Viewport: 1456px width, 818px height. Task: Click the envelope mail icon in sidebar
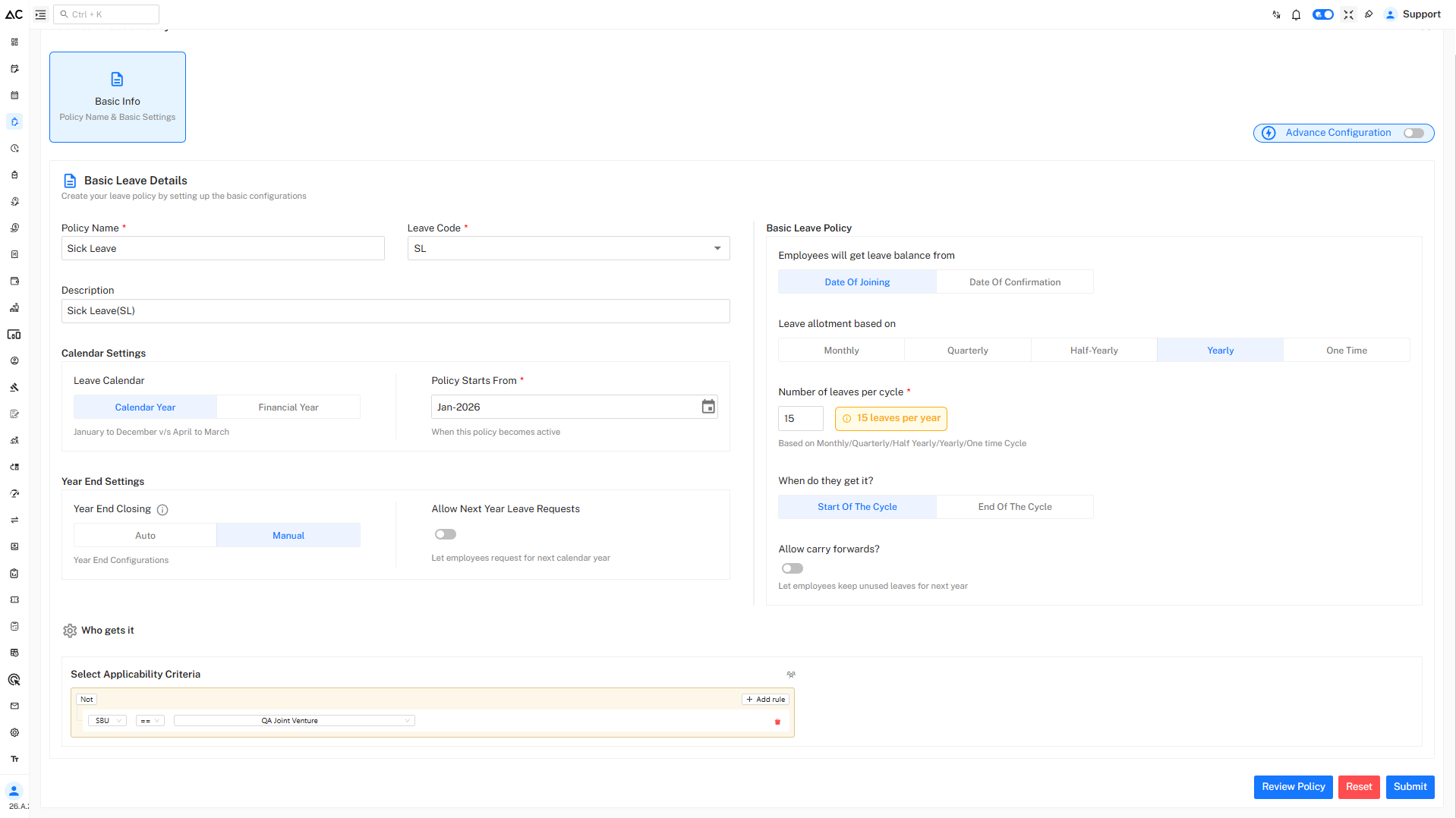pos(14,706)
